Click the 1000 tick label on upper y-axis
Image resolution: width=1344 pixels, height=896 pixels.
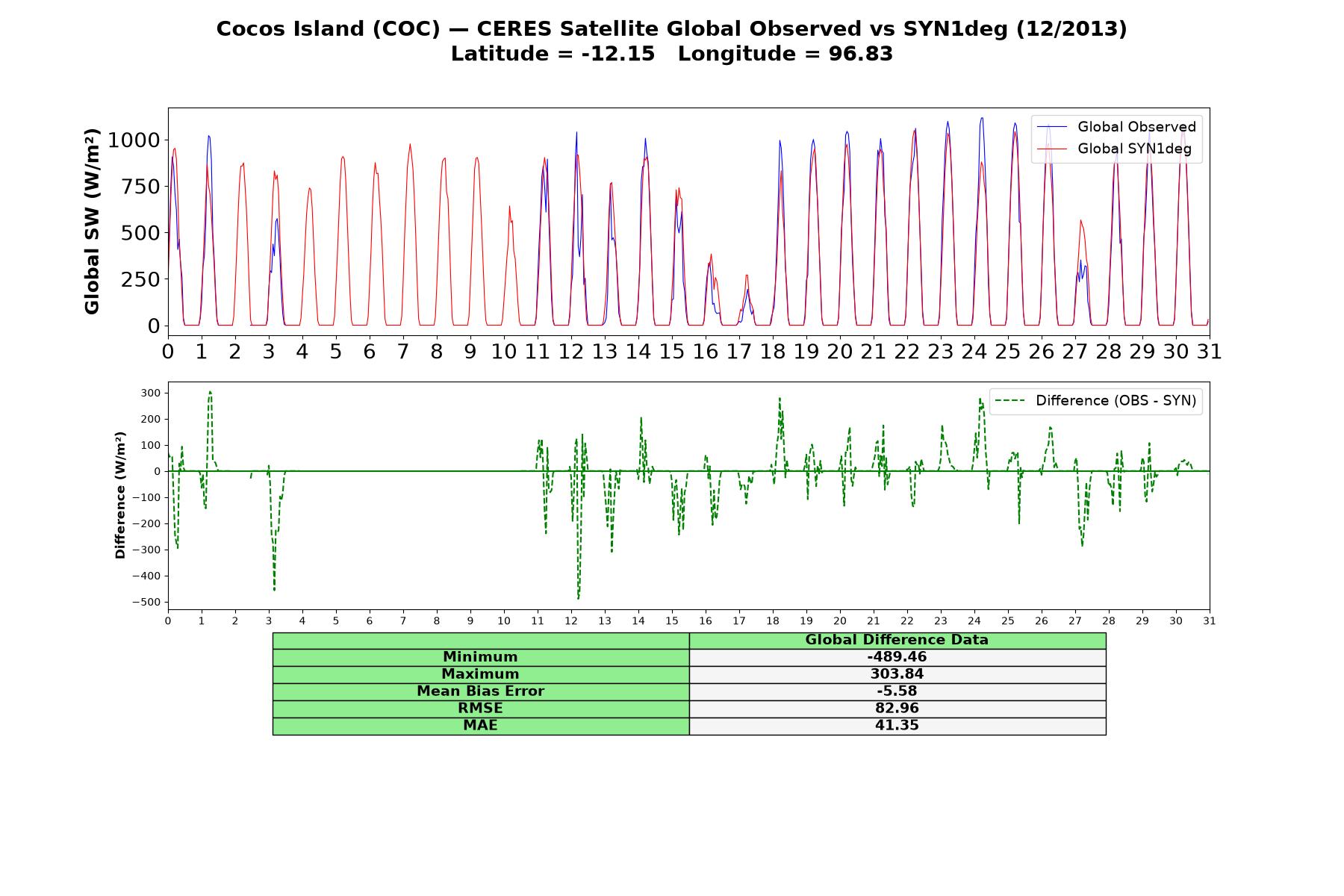134,140
